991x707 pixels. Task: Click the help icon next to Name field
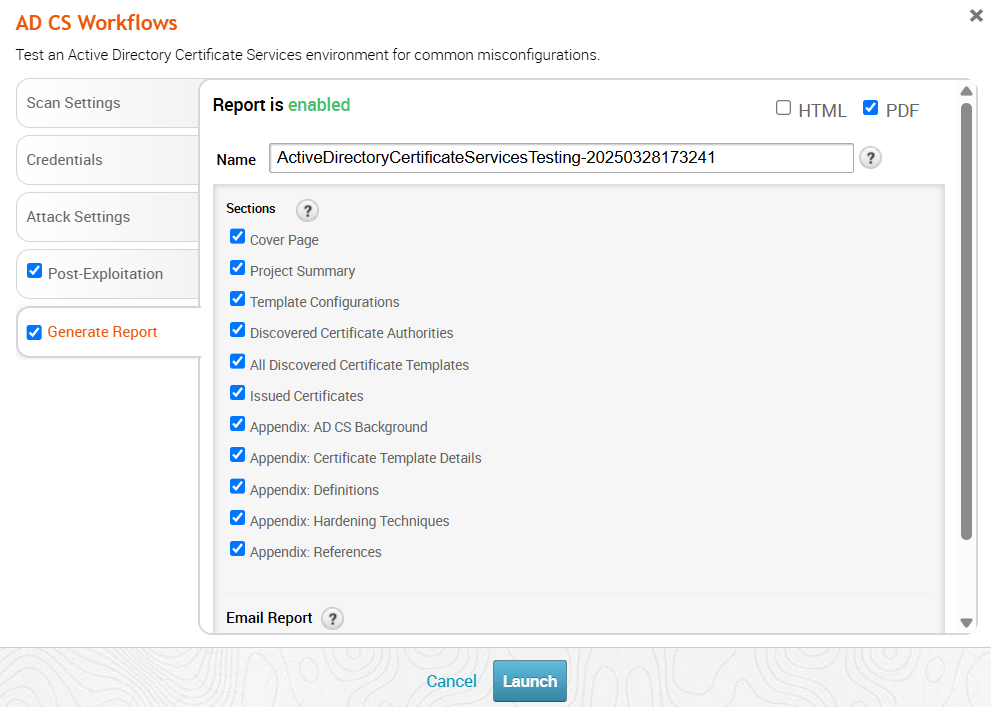(x=870, y=158)
